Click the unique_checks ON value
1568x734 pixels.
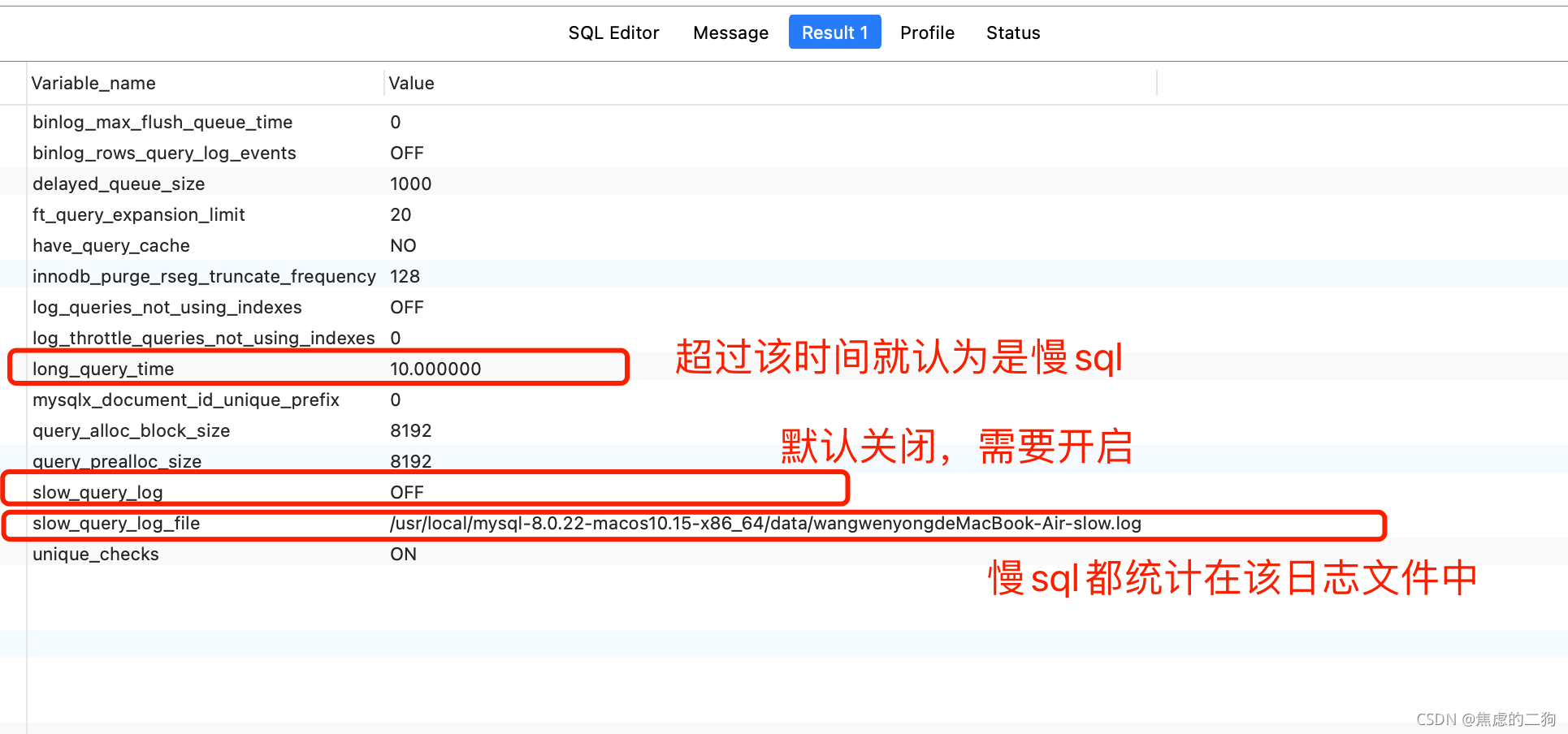403,554
